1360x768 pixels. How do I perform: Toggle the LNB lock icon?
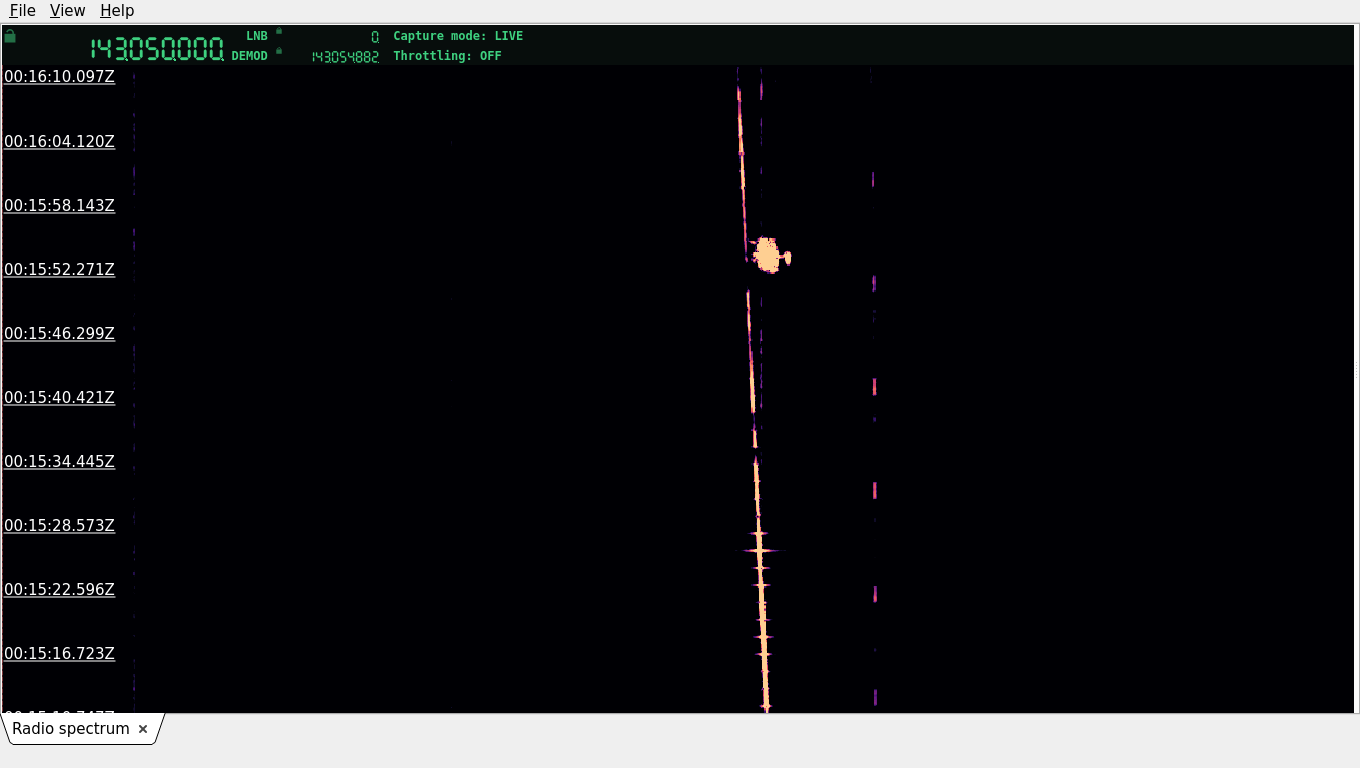tap(279, 31)
